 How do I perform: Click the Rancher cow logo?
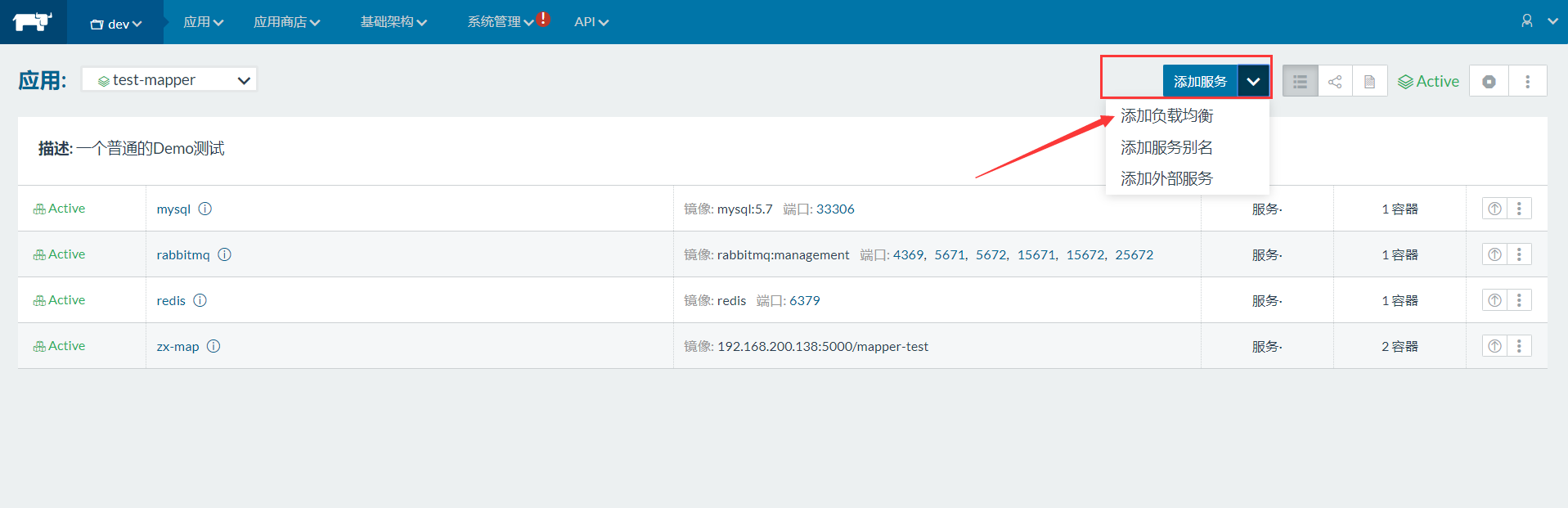click(33, 22)
